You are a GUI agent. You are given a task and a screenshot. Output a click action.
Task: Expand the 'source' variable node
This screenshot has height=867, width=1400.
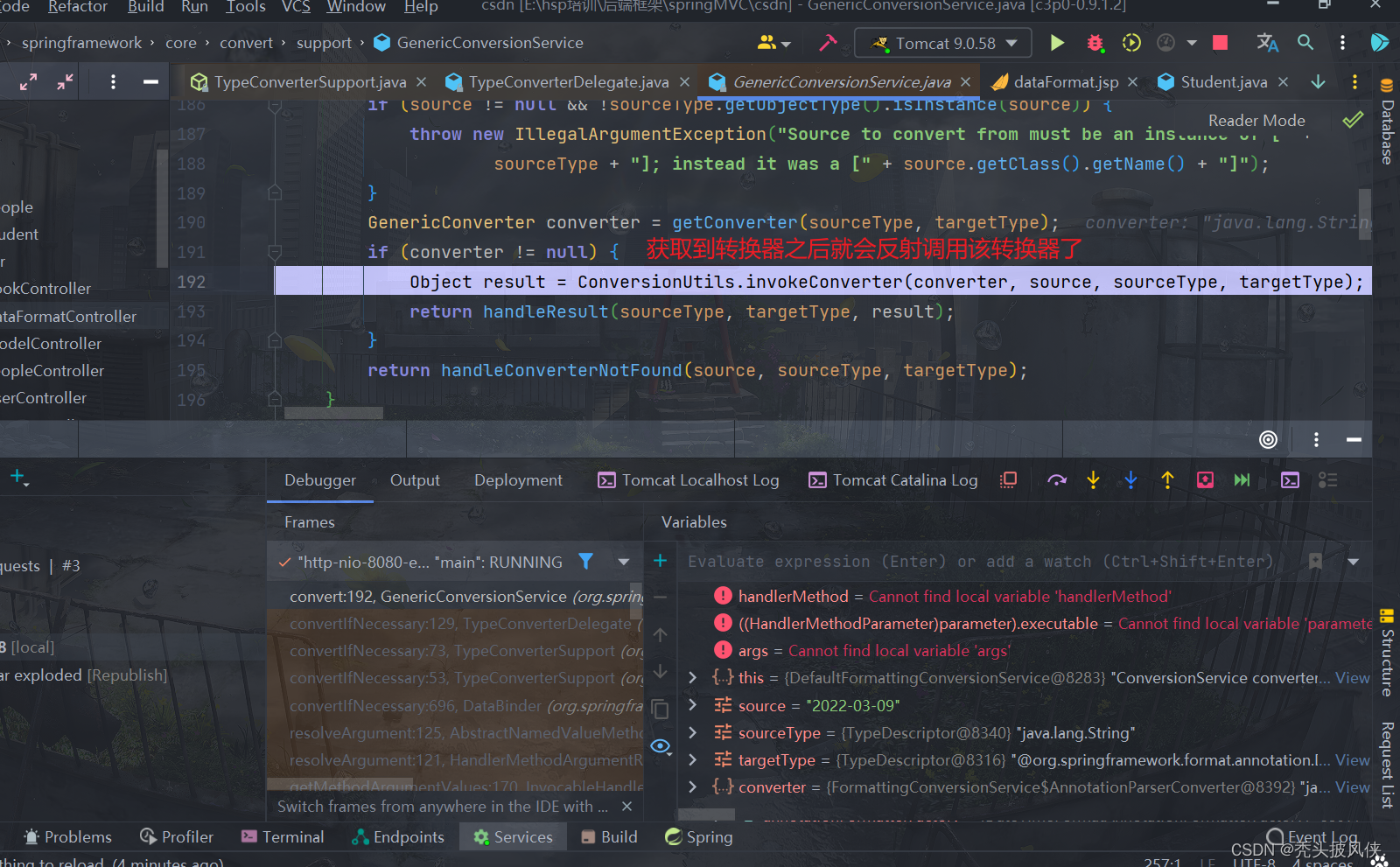point(693,705)
